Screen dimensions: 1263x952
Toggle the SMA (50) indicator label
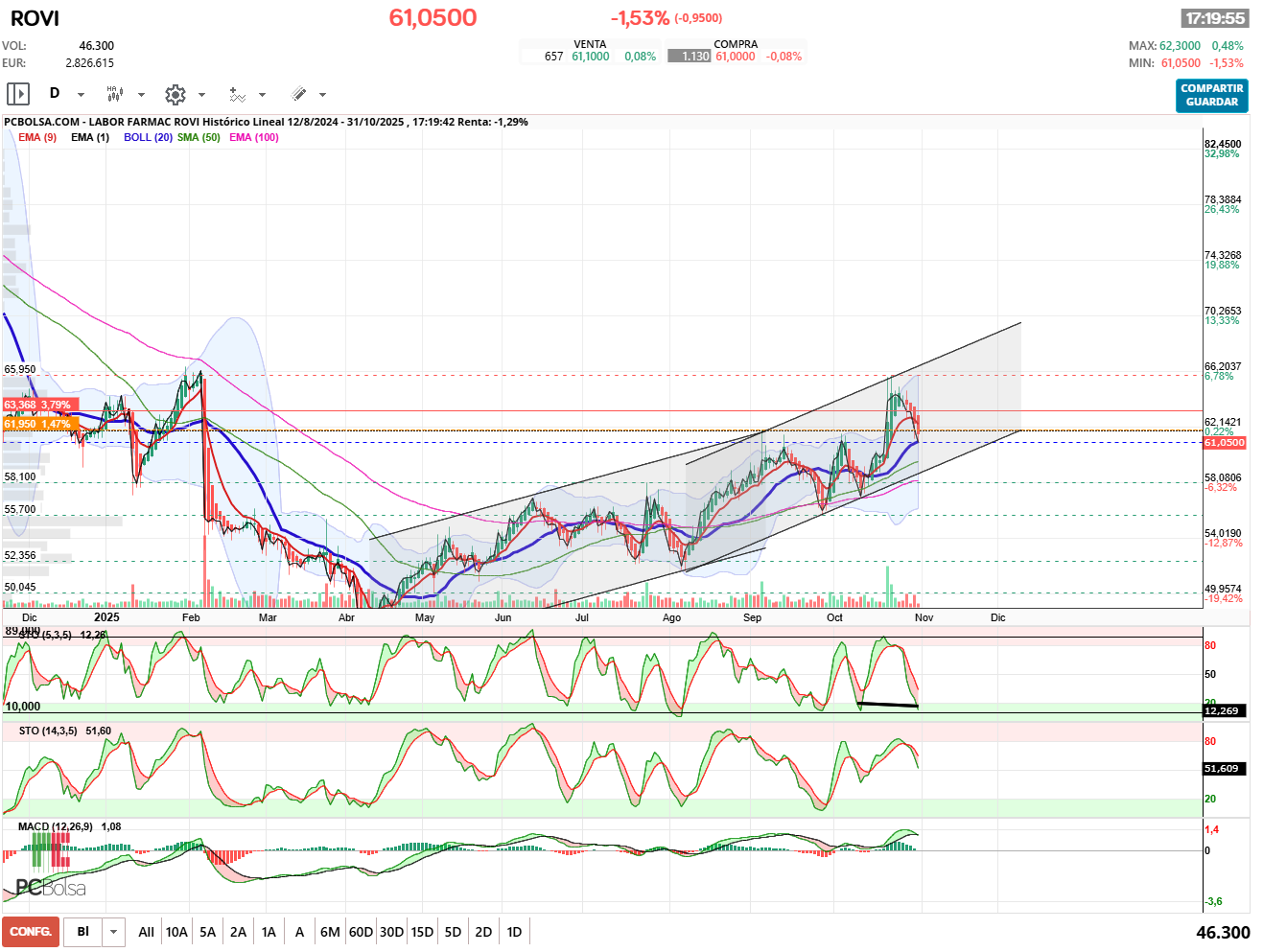(x=199, y=137)
